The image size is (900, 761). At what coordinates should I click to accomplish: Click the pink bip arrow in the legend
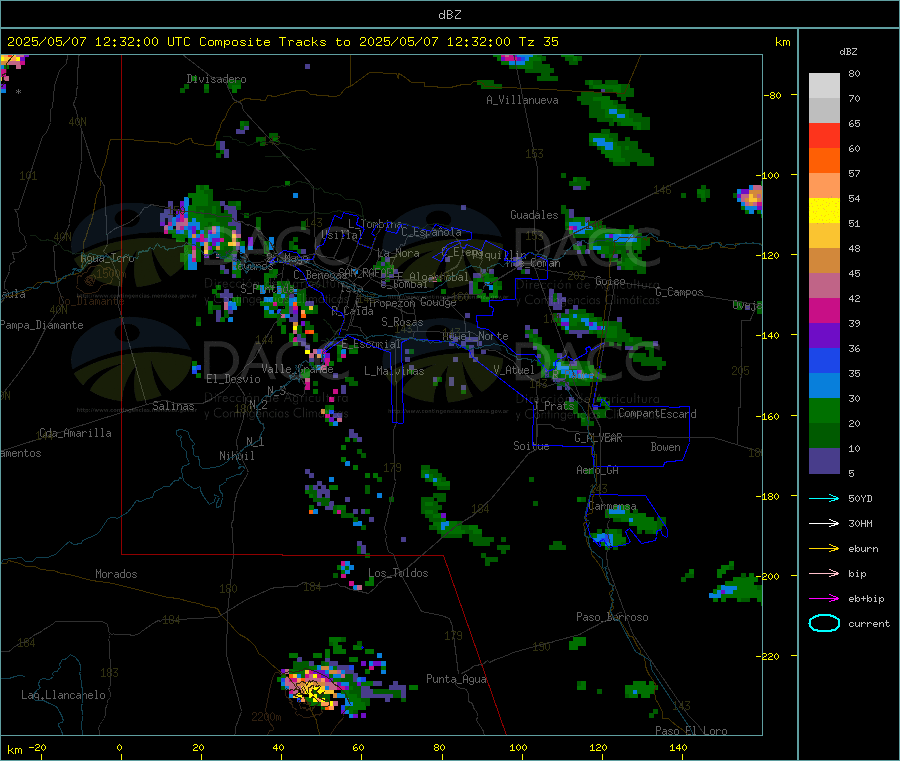[824, 573]
